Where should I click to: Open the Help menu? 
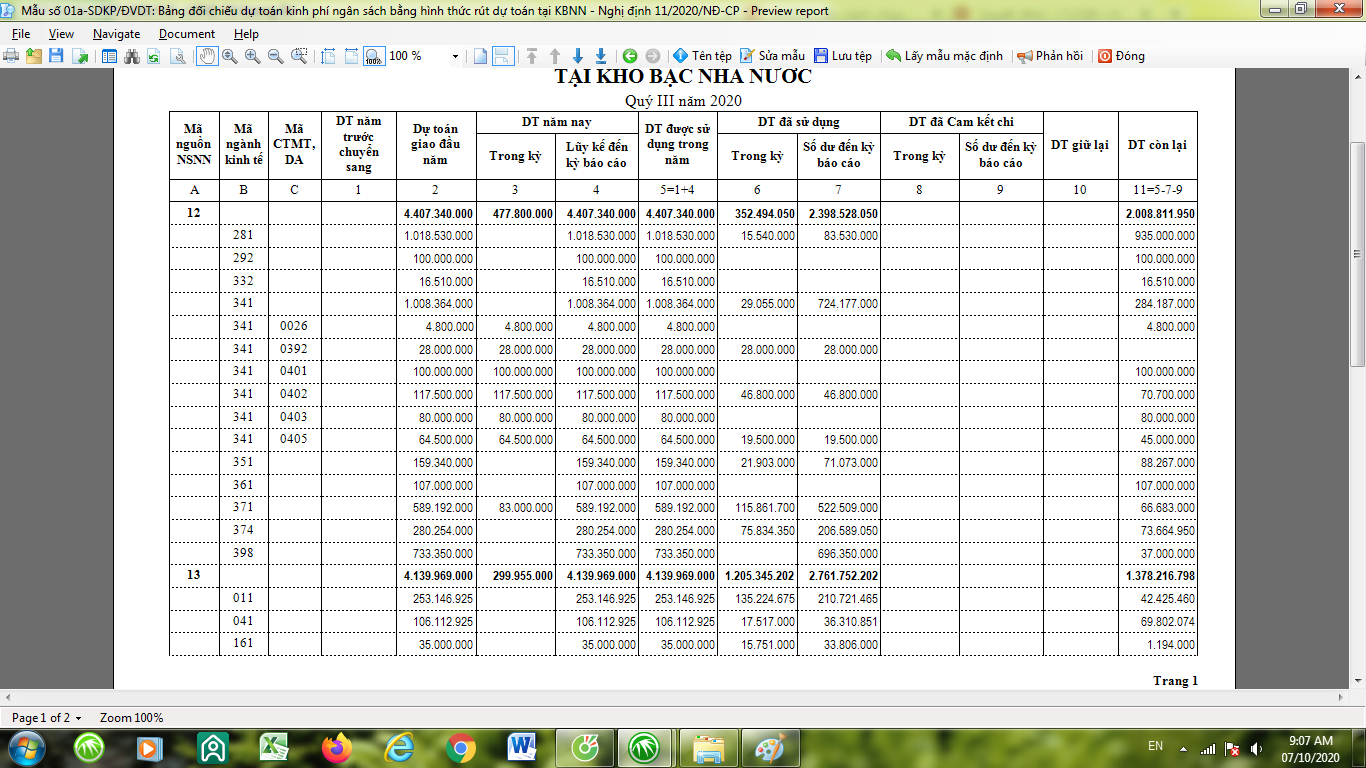246,34
